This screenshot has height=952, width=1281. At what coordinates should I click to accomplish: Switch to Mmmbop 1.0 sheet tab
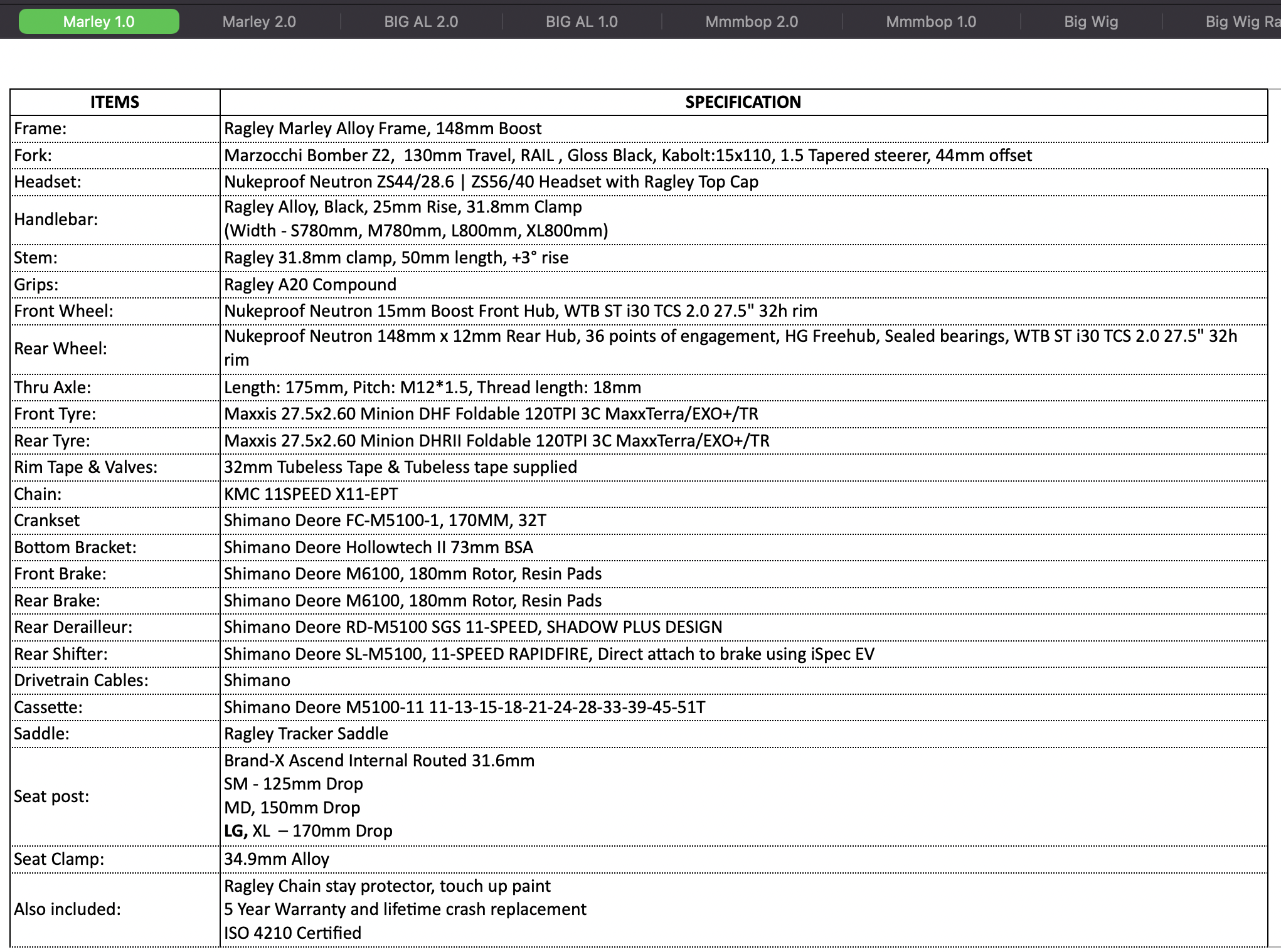[931, 22]
